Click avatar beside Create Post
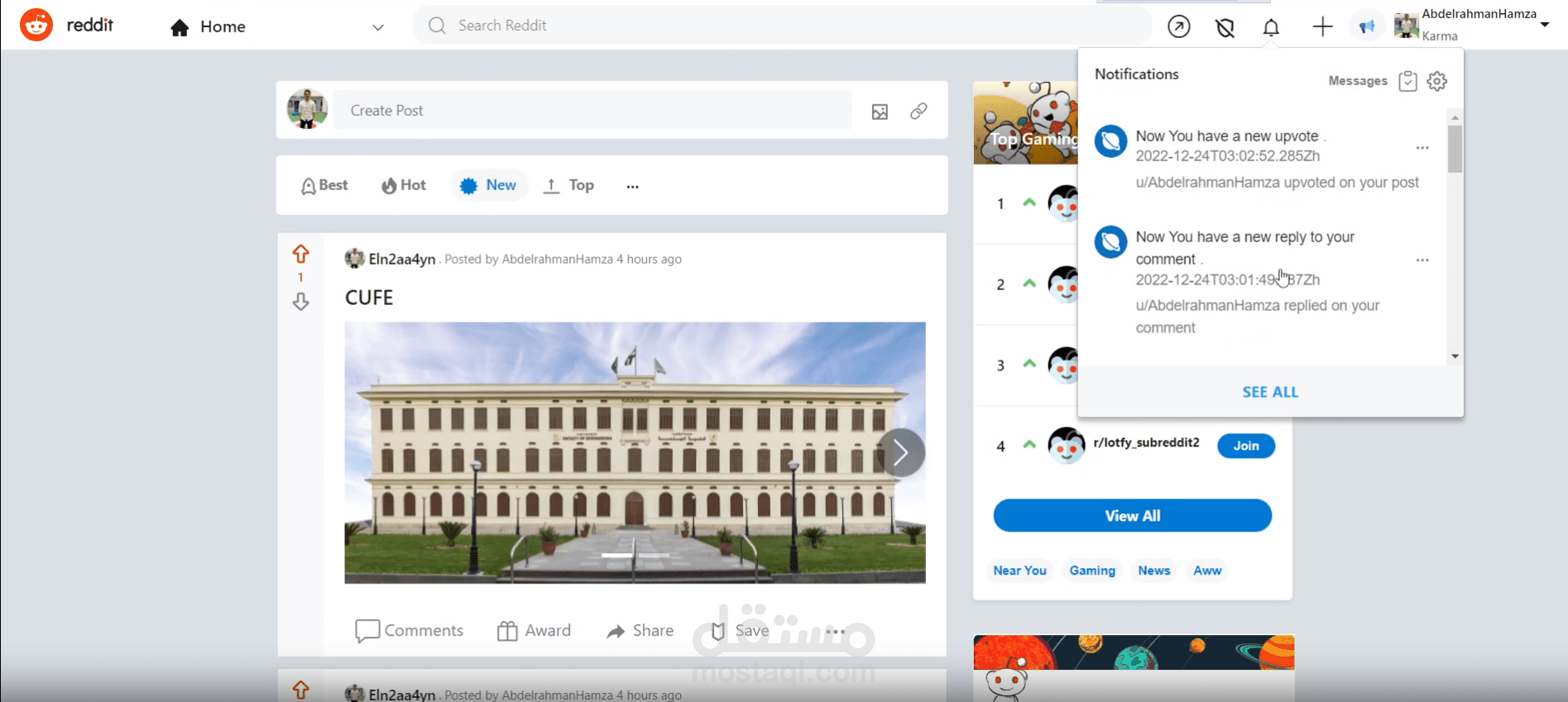The image size is (1568, 702). coord(307,109)
